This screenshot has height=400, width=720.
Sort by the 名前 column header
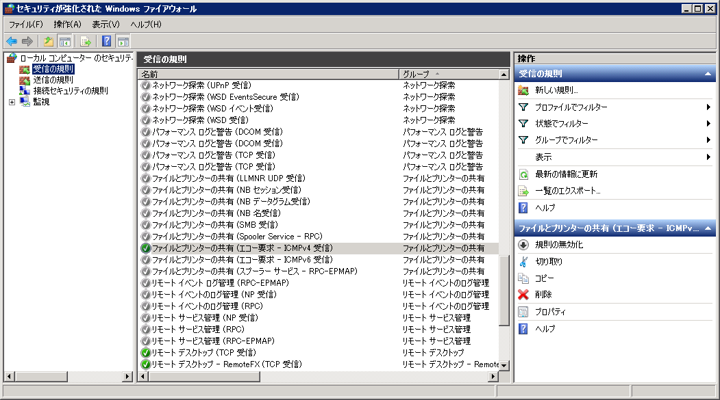(x=268, y=74)
